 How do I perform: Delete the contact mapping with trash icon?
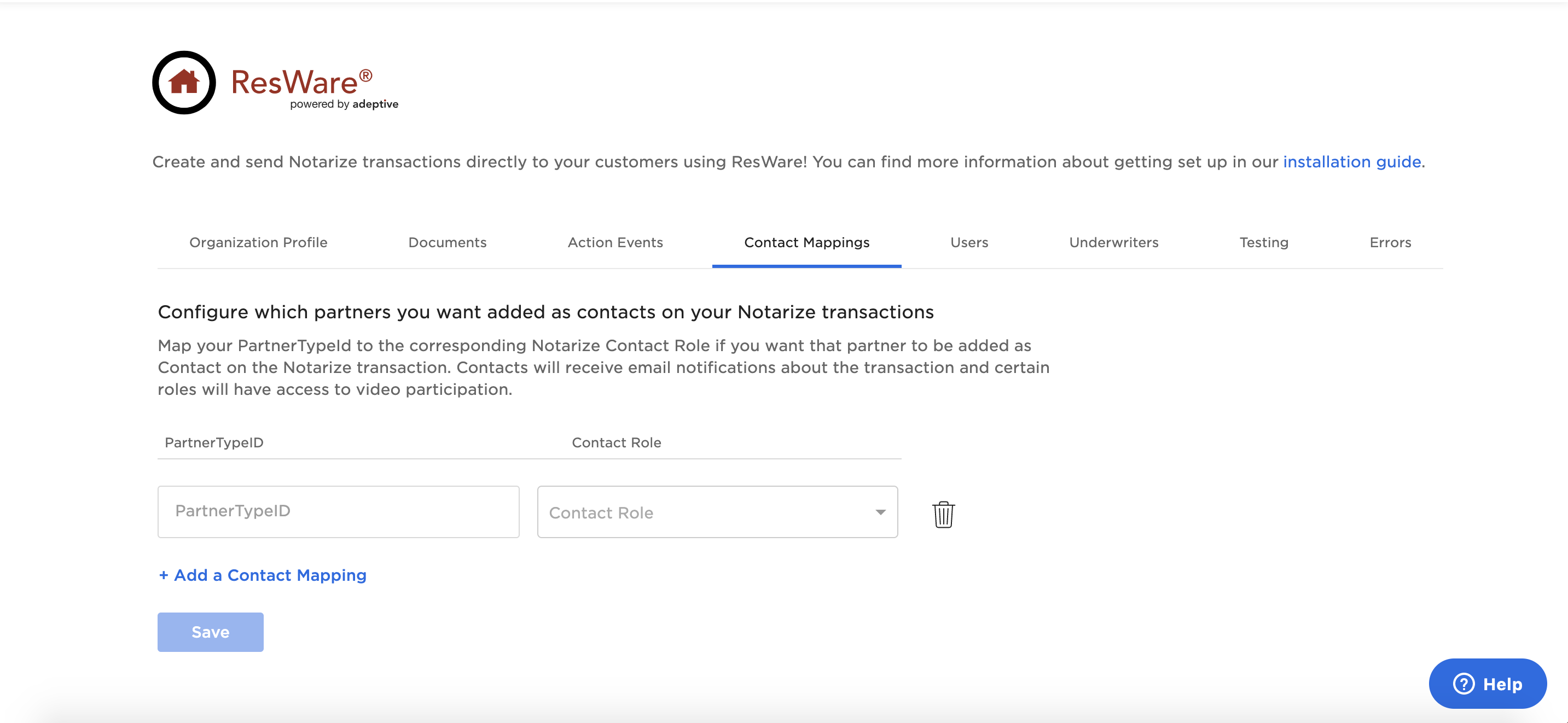943,514
